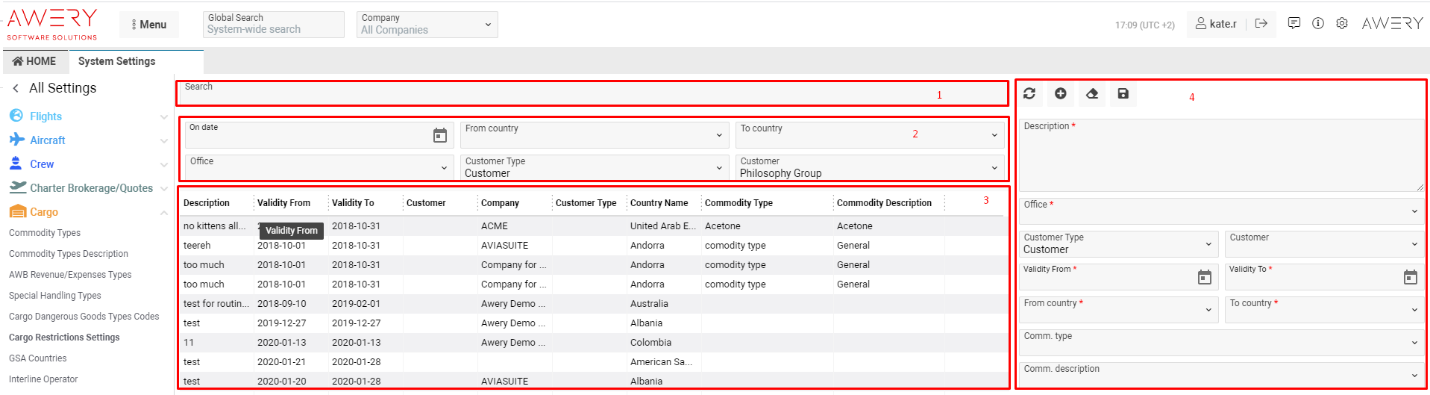Open the Validity To calendar icon
Viewport: 1430px width, 395px height.
(1410, 277)
